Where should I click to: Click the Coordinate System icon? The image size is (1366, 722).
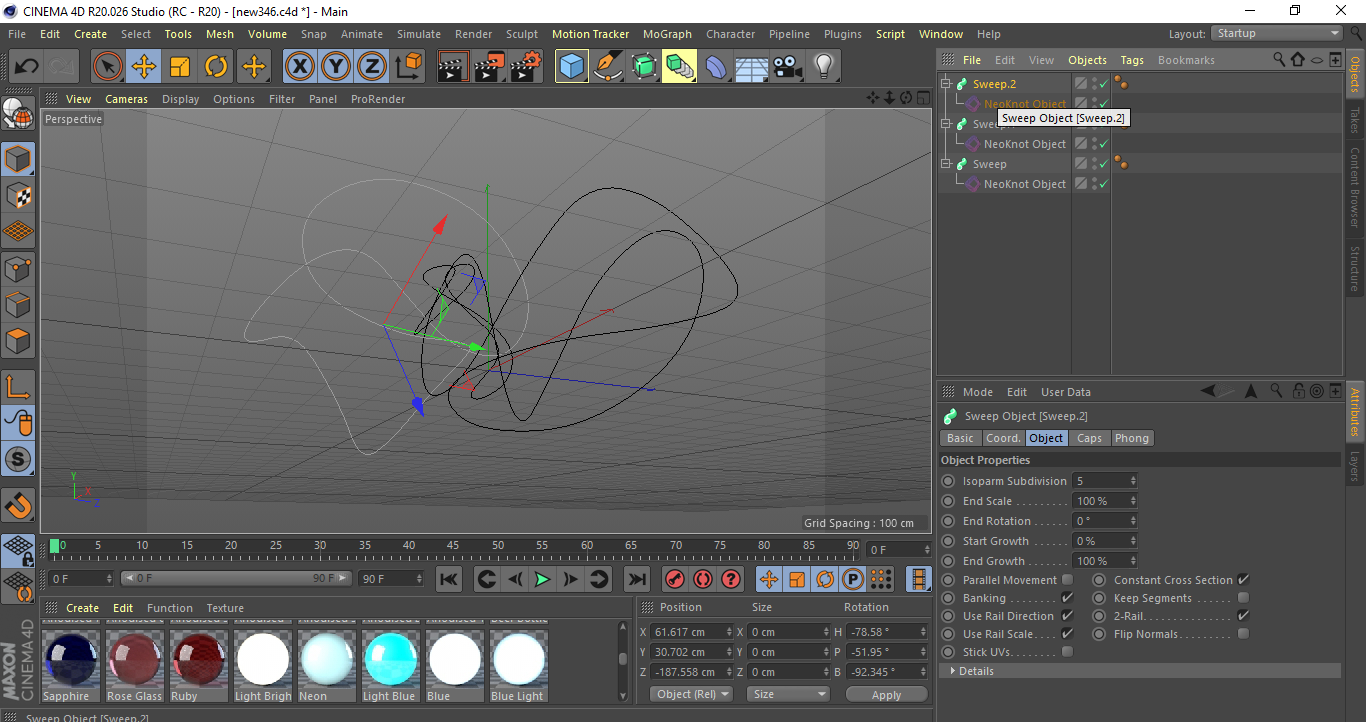pos(408,67)
